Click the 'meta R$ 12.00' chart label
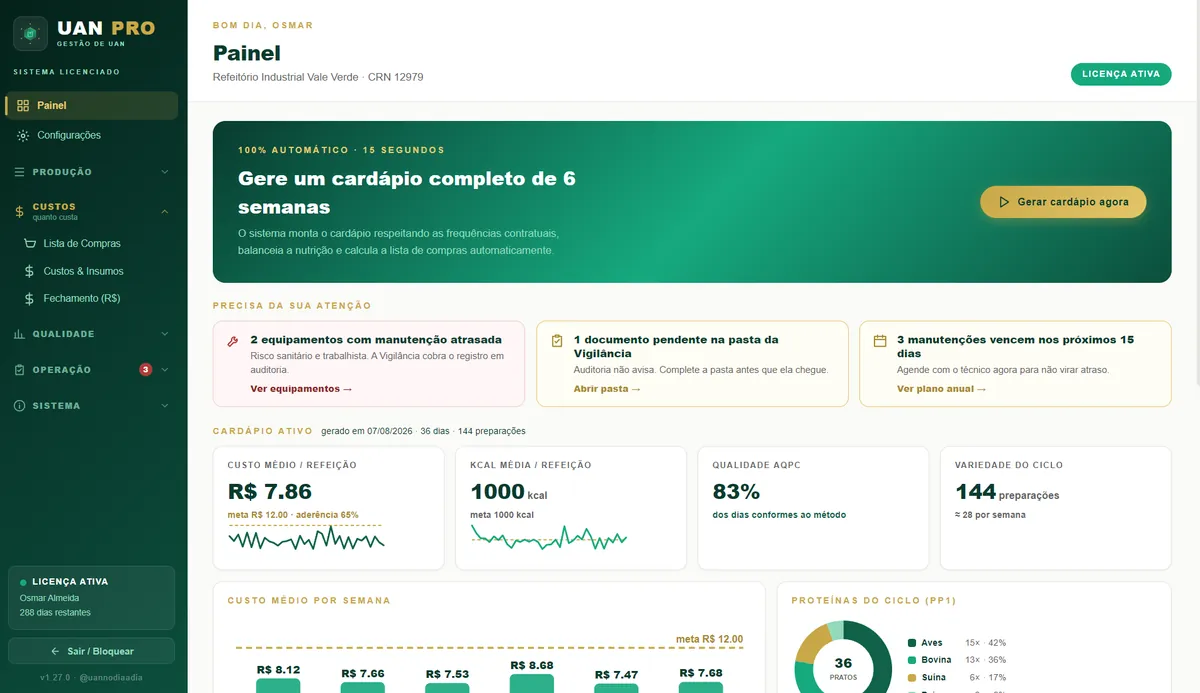1200x693 pixels. (709, 640)
